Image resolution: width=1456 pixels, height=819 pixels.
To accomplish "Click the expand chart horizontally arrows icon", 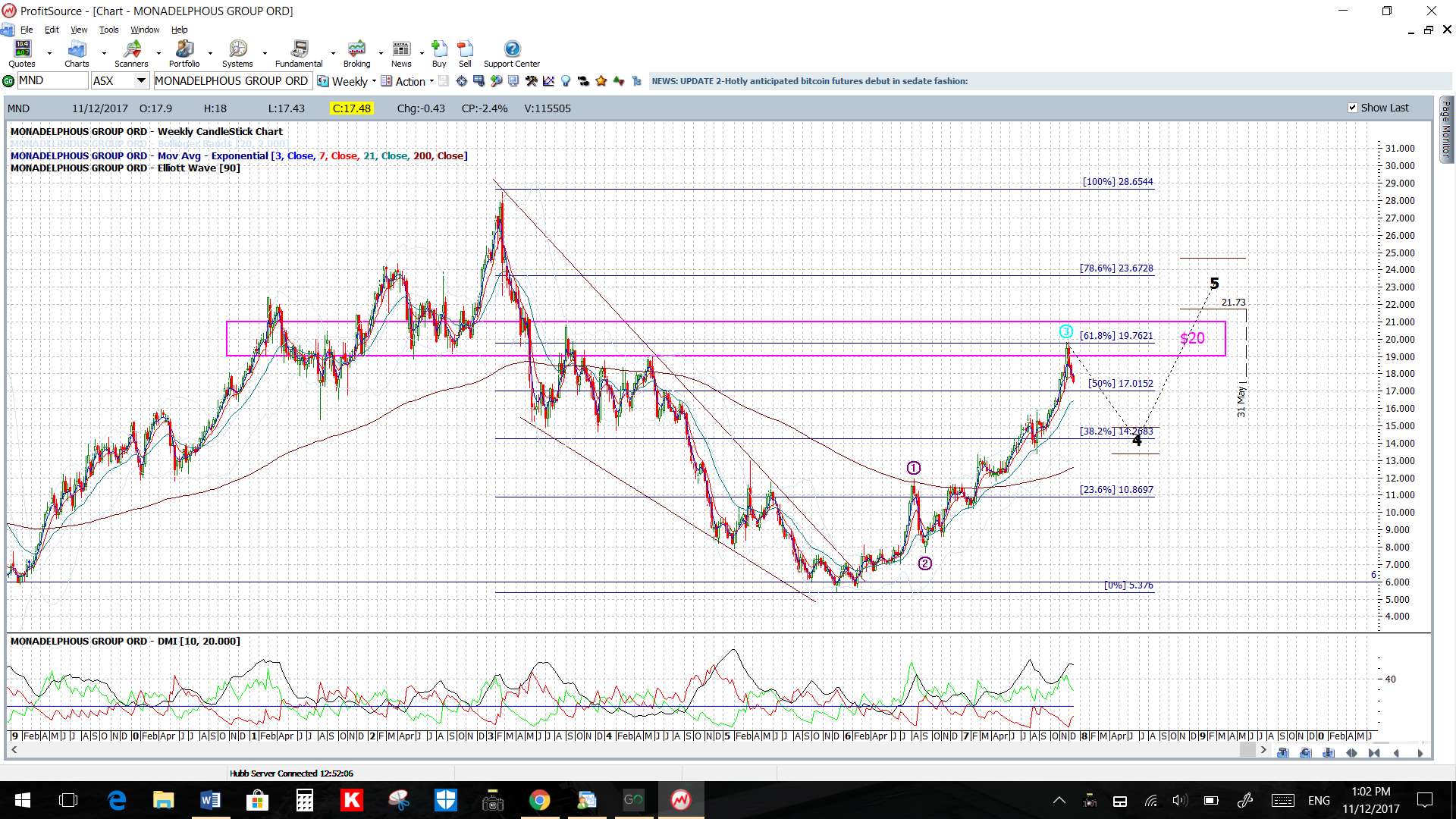I will click(x=1351, y=753).
